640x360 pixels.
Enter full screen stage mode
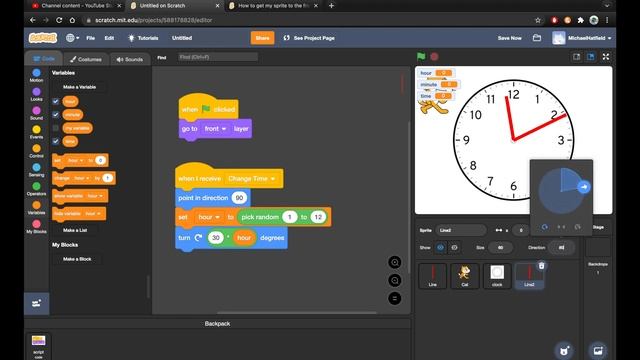tap(606, 57)
